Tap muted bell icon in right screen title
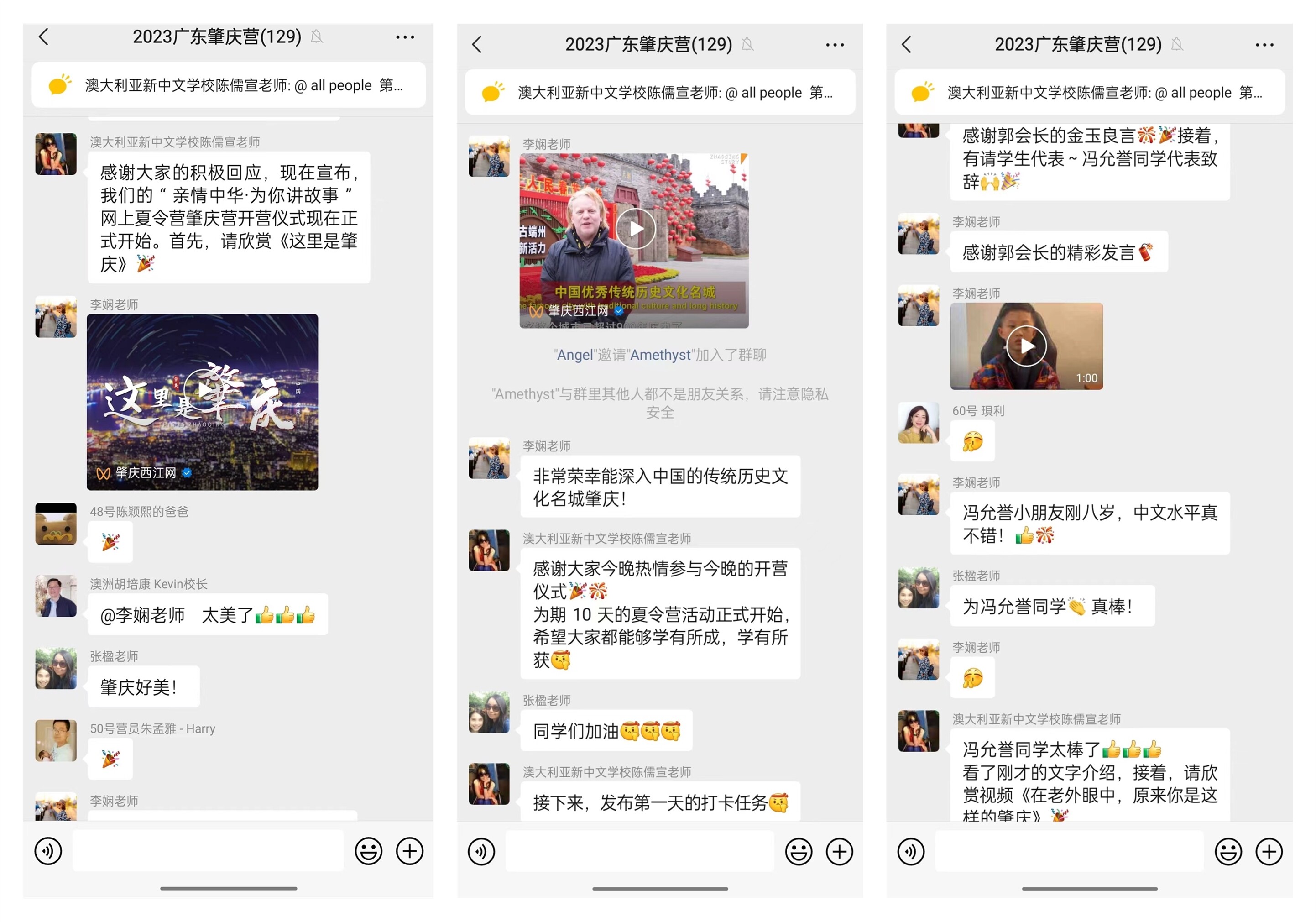The height and width of the screenshot is (922, 1316). [1177, 45]
